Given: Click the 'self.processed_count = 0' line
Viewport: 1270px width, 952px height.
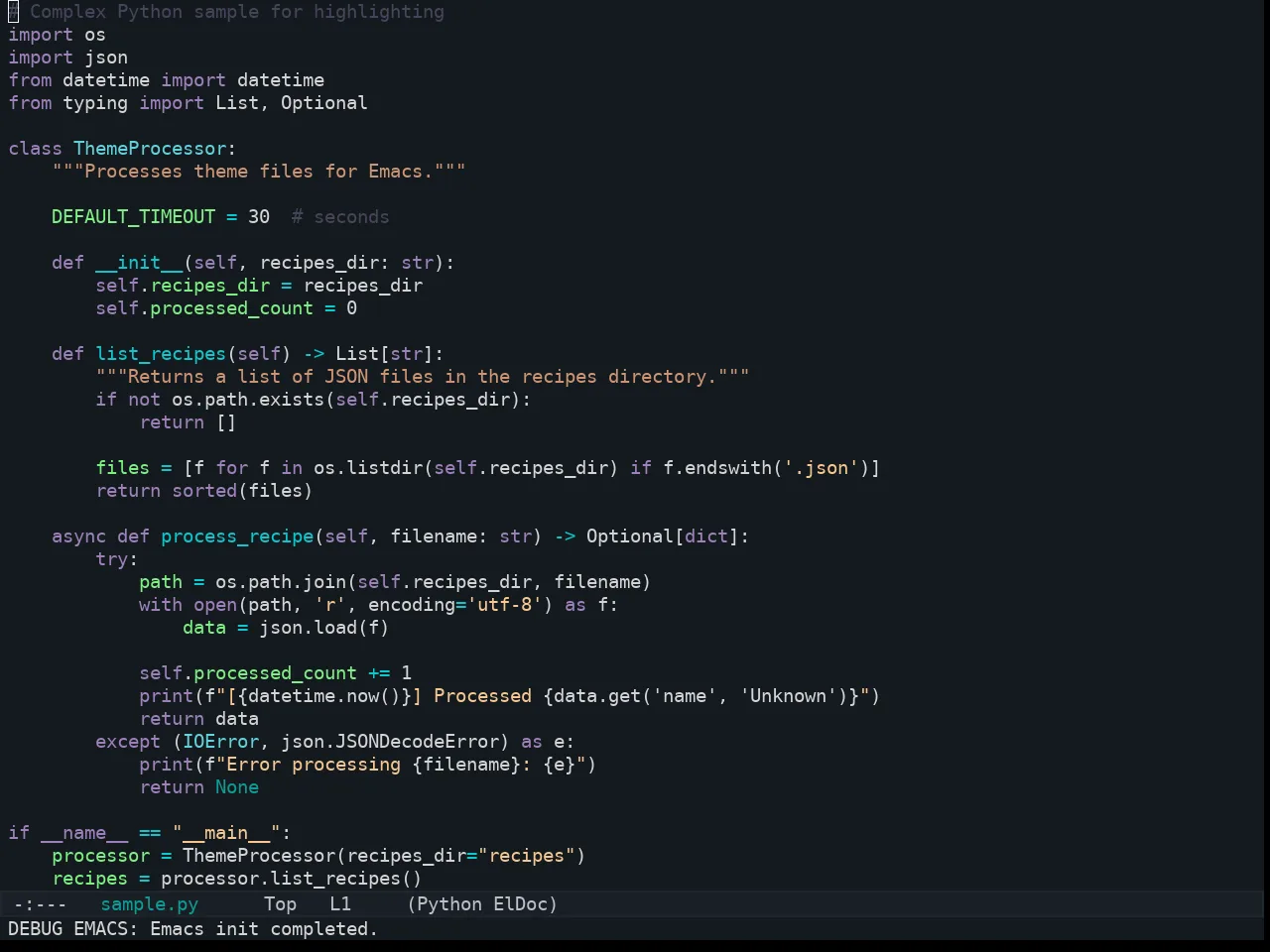Looking at the screenshot, I should coord(226,308).
